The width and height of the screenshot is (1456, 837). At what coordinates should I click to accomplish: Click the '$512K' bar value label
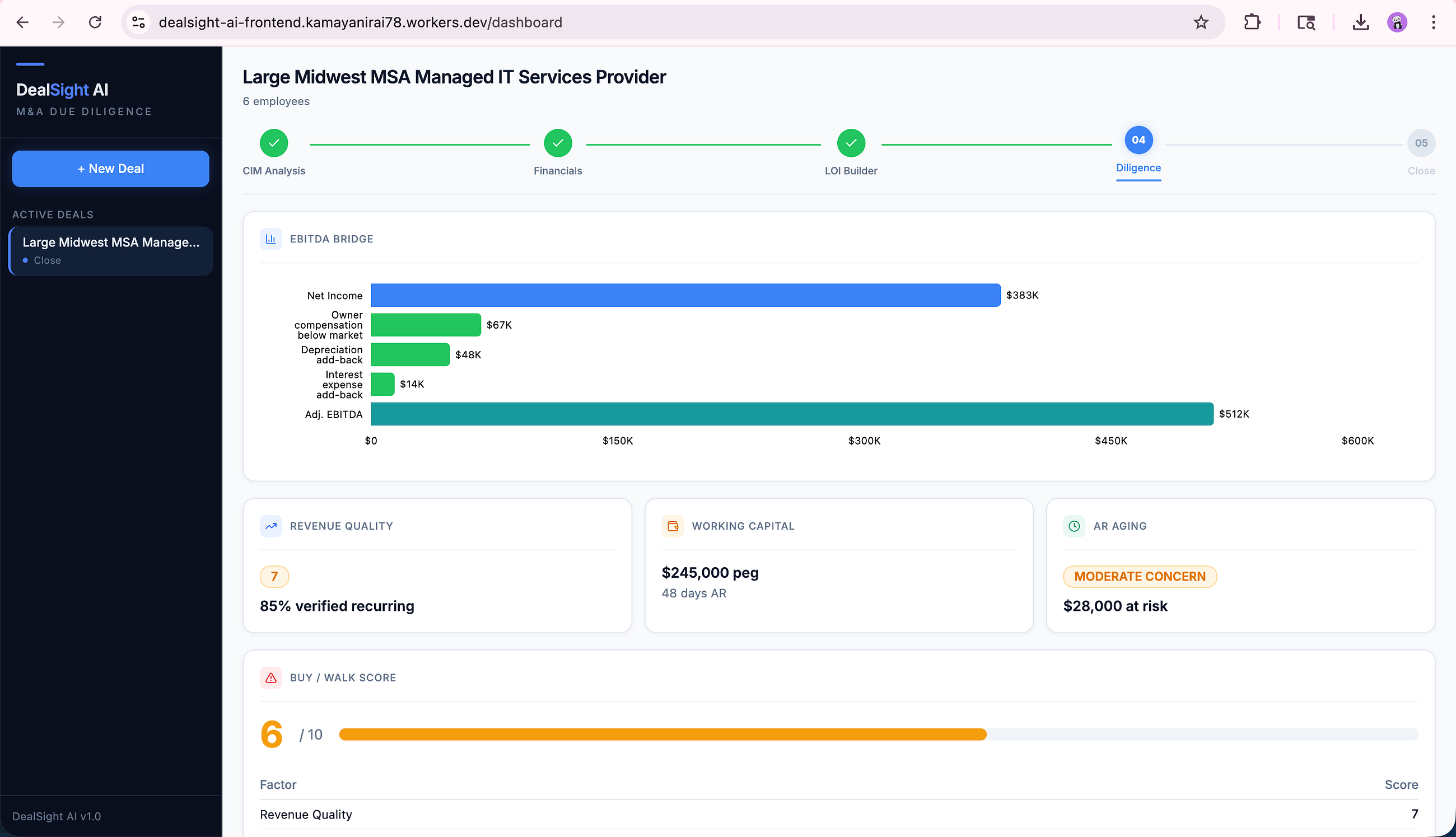[1234, 414]
